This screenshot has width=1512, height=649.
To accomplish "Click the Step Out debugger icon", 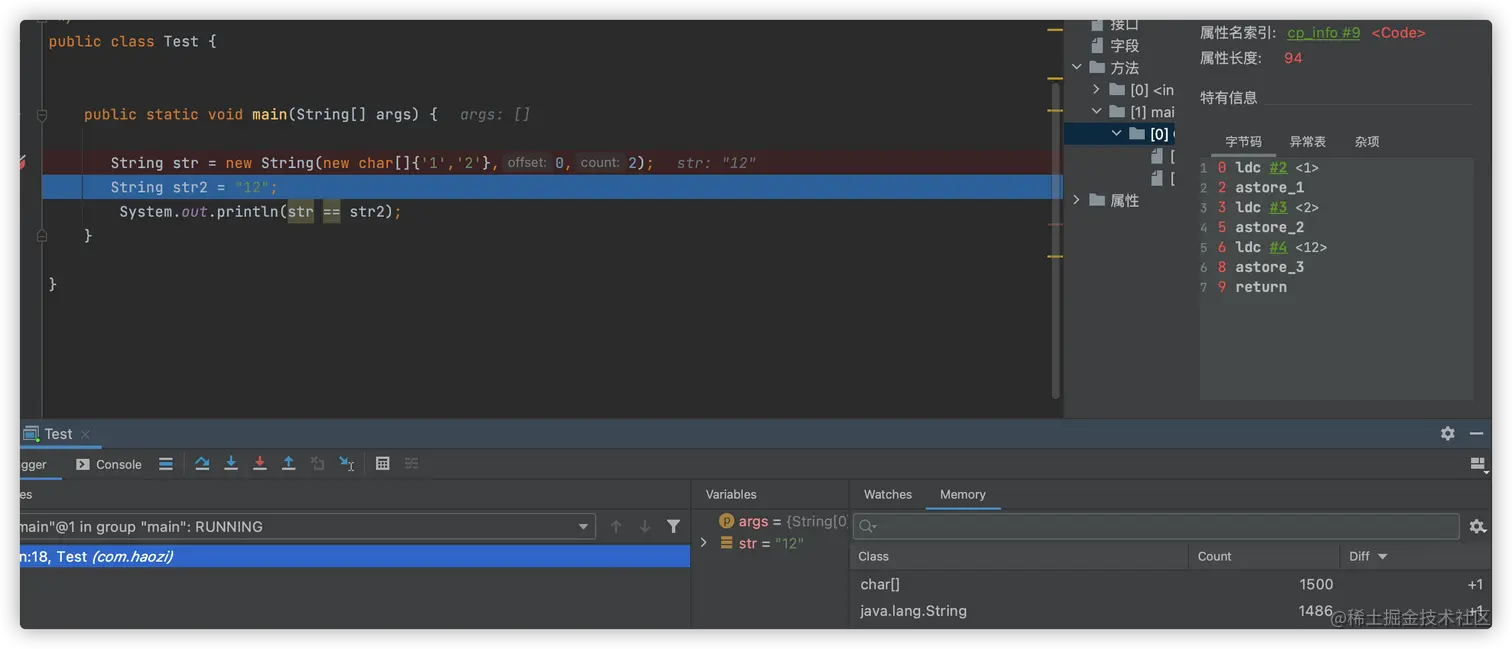I will point(289,464).
